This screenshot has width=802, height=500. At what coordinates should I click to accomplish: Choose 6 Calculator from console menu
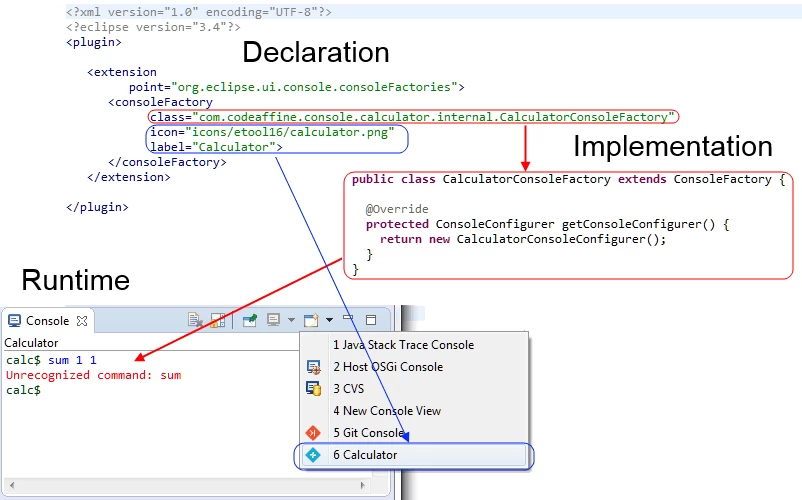pyautogui.click(x=414, y=455)
